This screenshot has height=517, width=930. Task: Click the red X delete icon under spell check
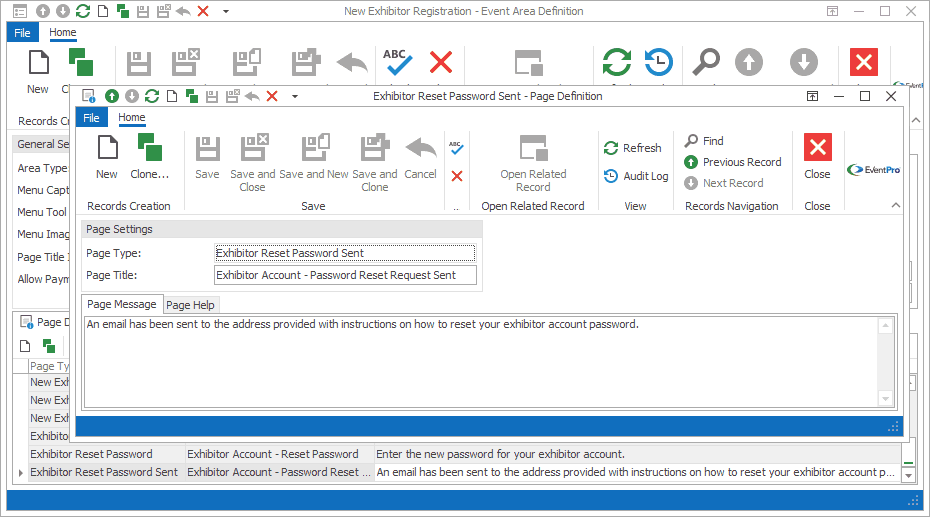(457, 176)
